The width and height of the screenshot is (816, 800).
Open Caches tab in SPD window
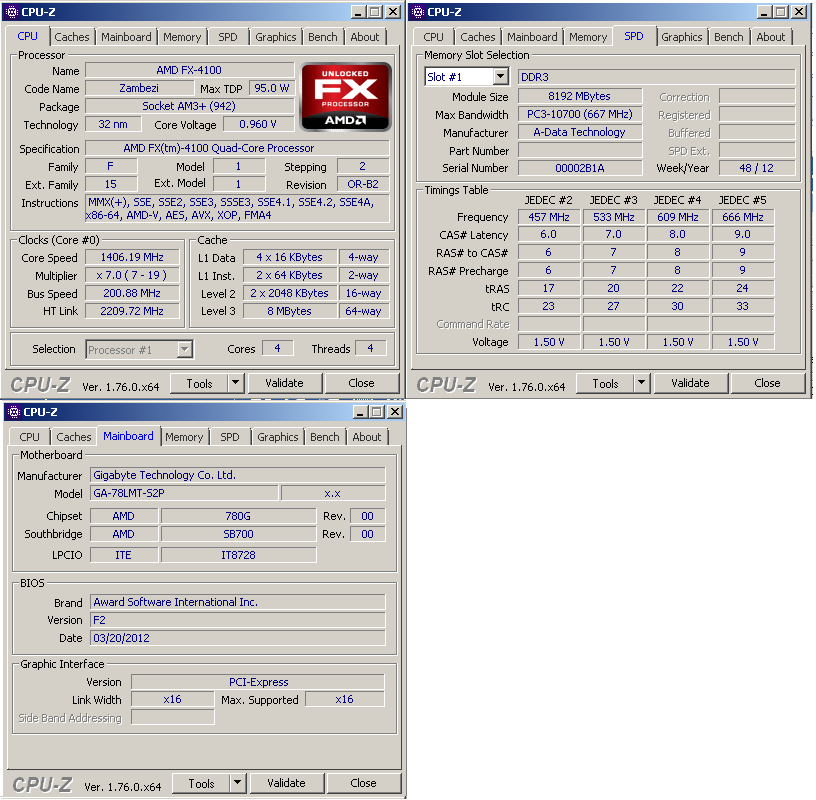click(x=478, y=37)
